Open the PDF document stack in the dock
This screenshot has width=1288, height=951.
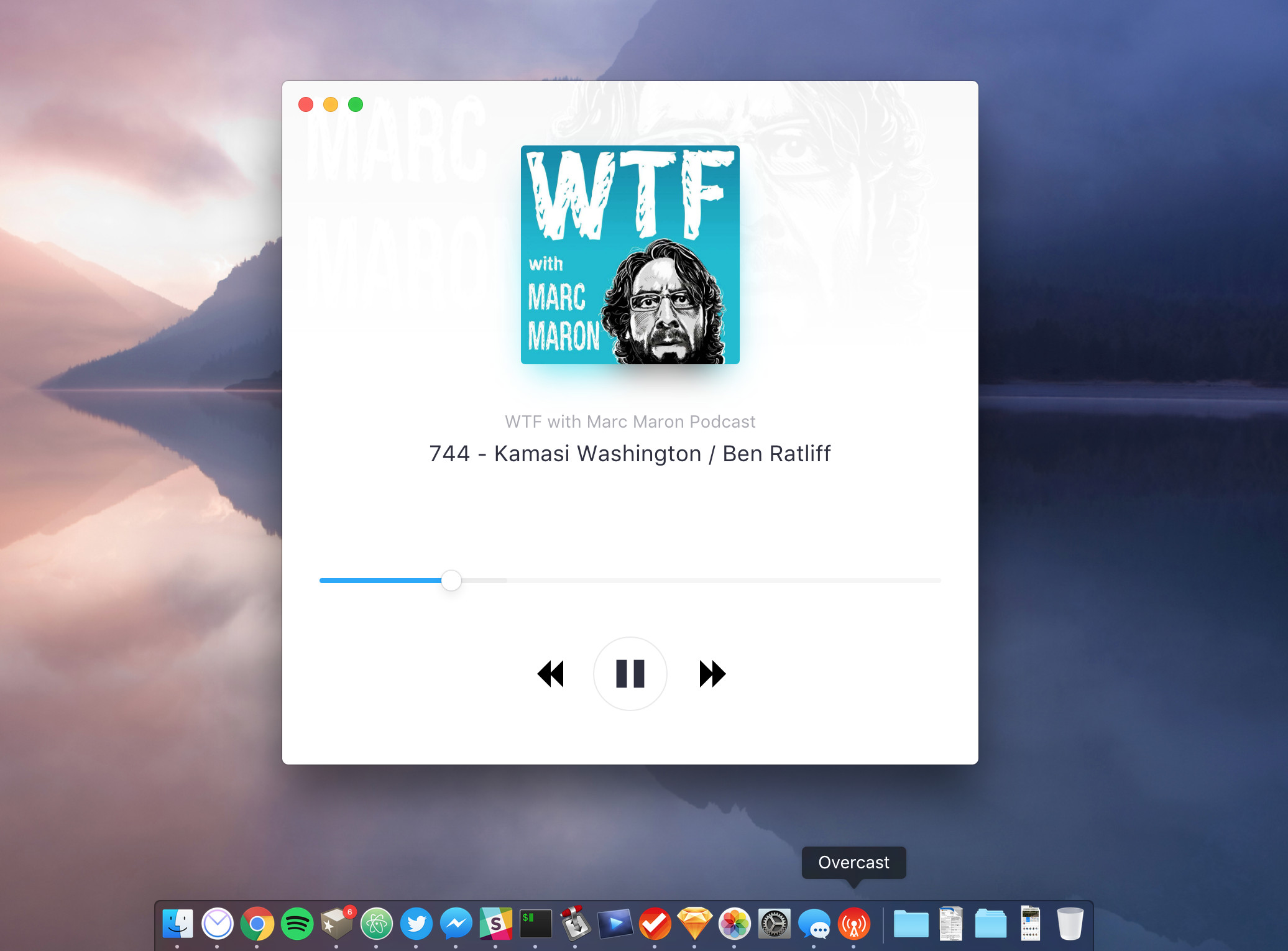[x=951, y=924]
